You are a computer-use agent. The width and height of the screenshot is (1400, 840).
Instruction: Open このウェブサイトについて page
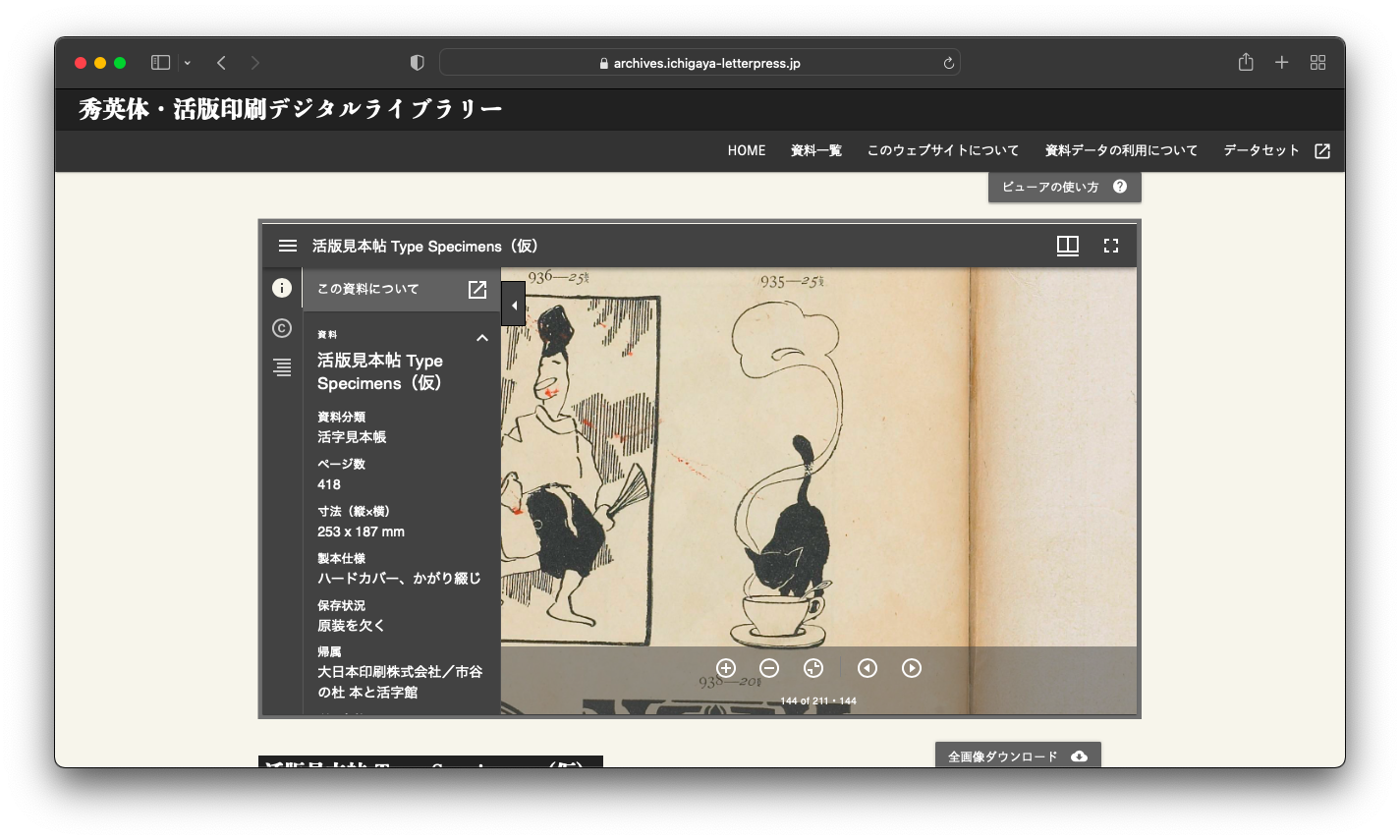coord(943,150)
